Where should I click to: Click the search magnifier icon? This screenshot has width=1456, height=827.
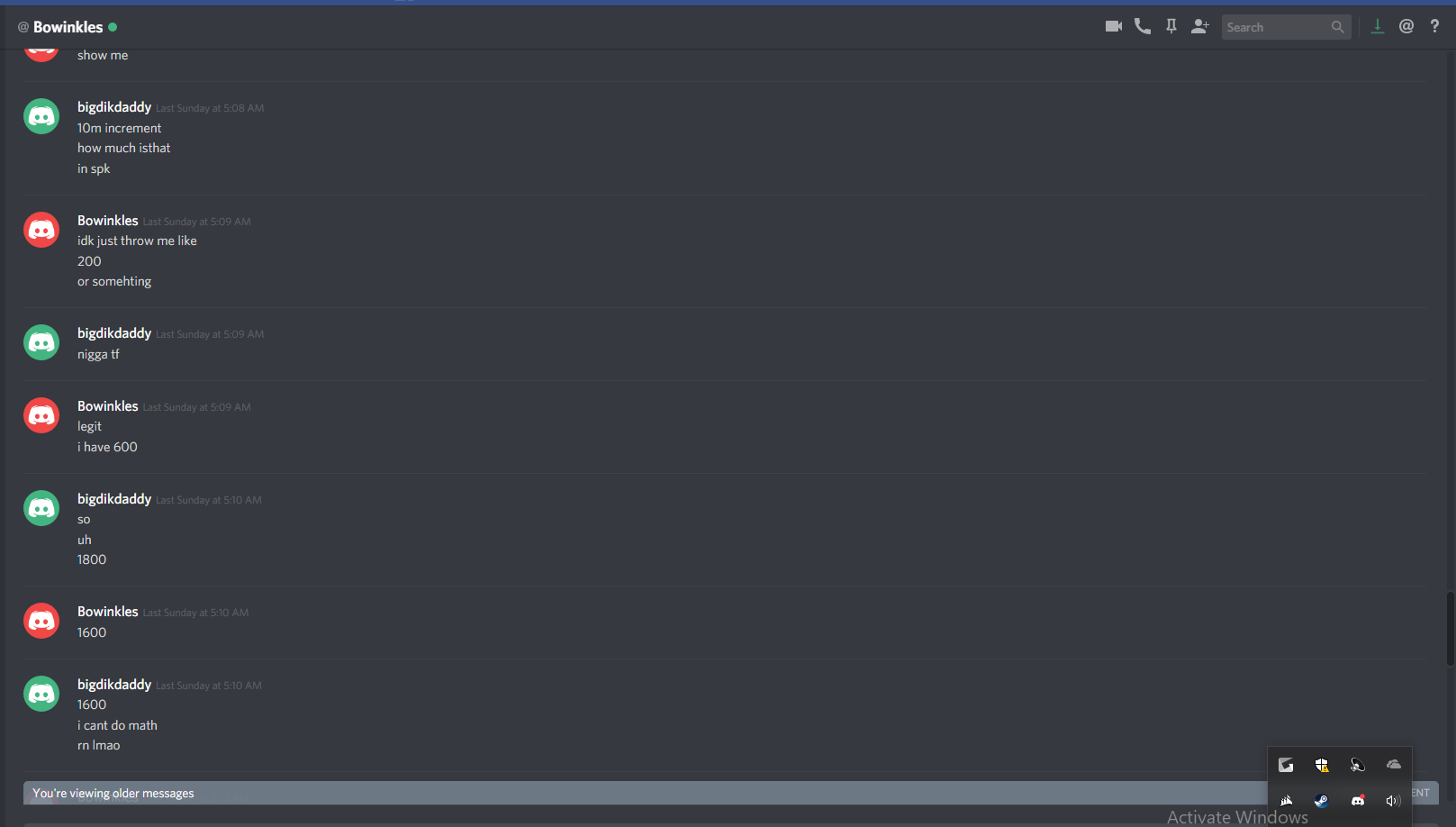(1338, 27)
